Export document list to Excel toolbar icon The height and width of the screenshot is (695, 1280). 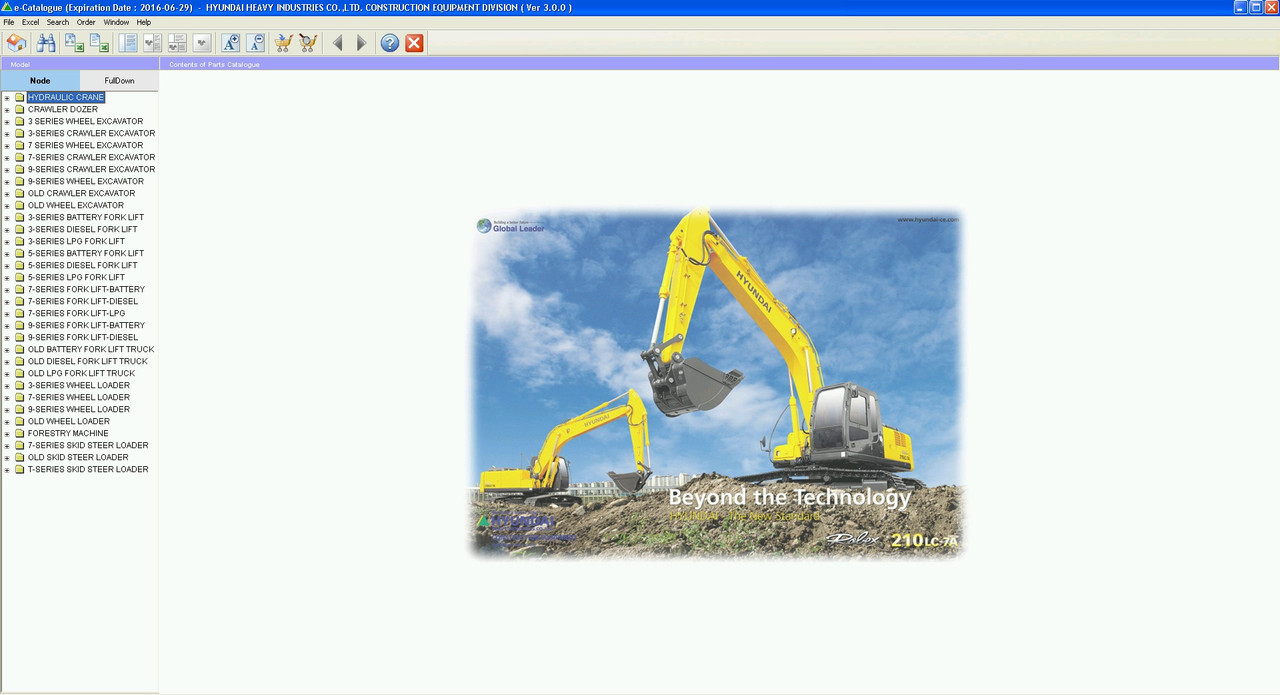[x=99, y=43]
